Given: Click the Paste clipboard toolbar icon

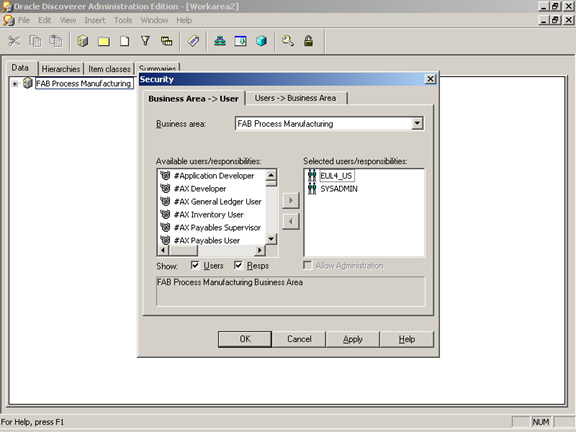Looking at the screenshot, I should (x=56, y=41).
